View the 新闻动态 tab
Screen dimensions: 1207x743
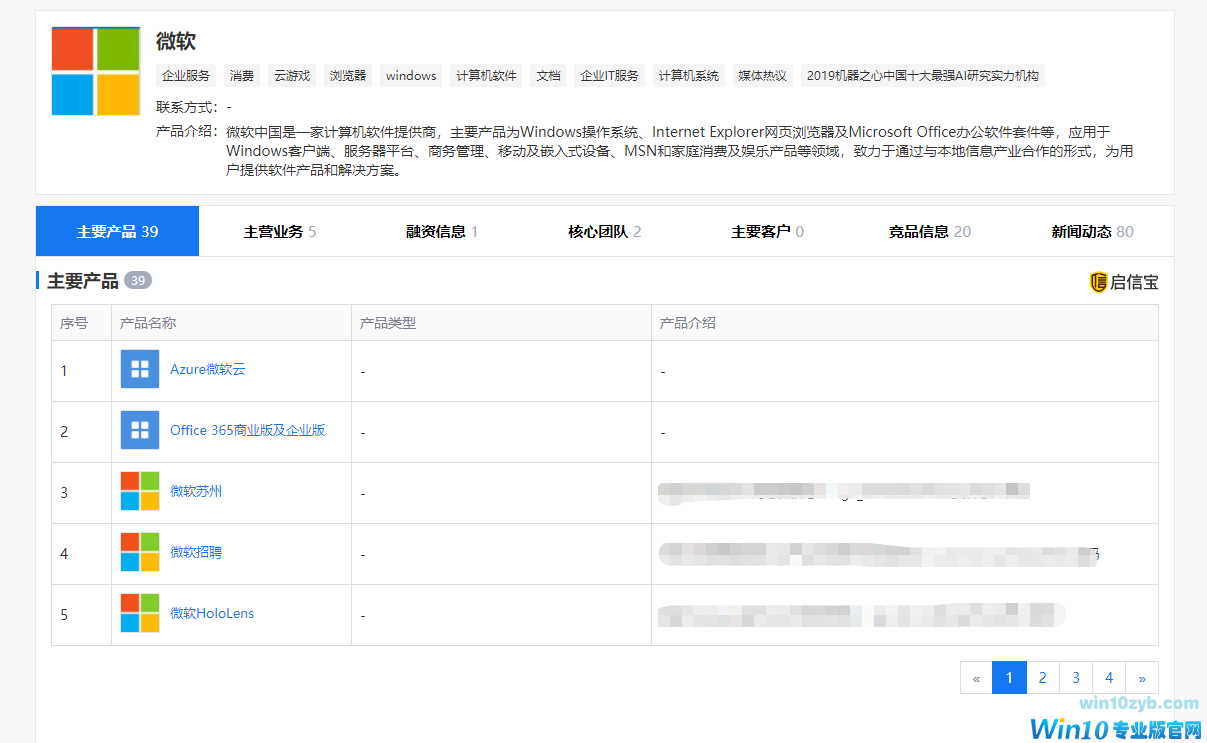1092,232
